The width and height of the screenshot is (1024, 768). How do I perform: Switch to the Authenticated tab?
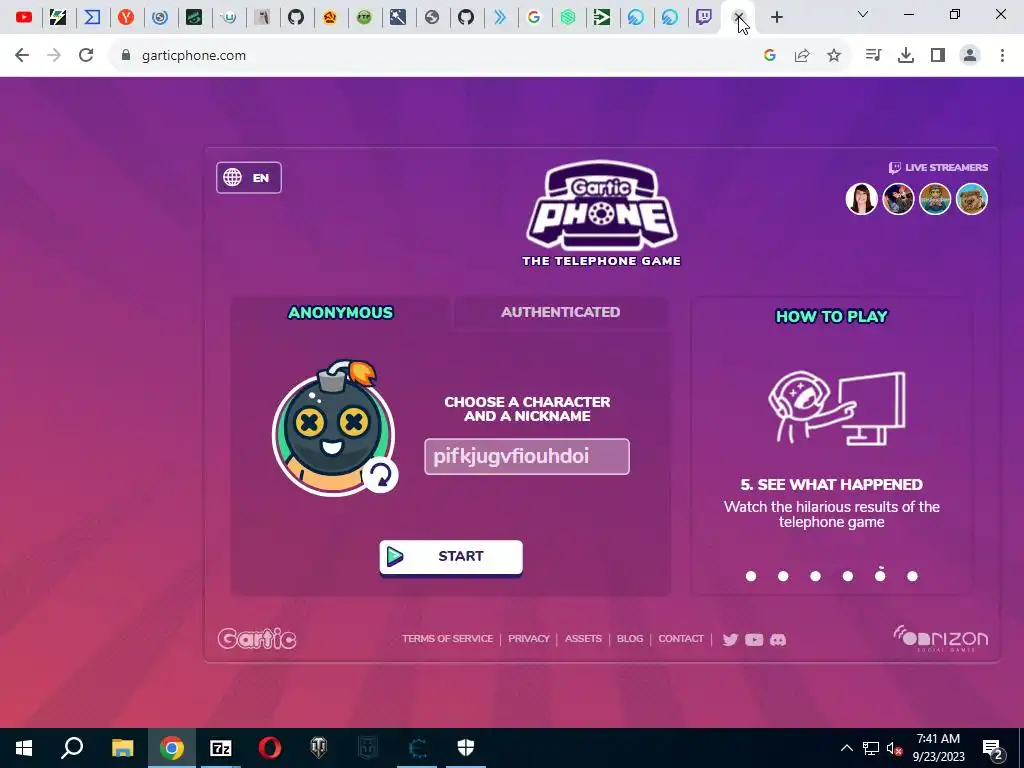(x=560, y=312)
